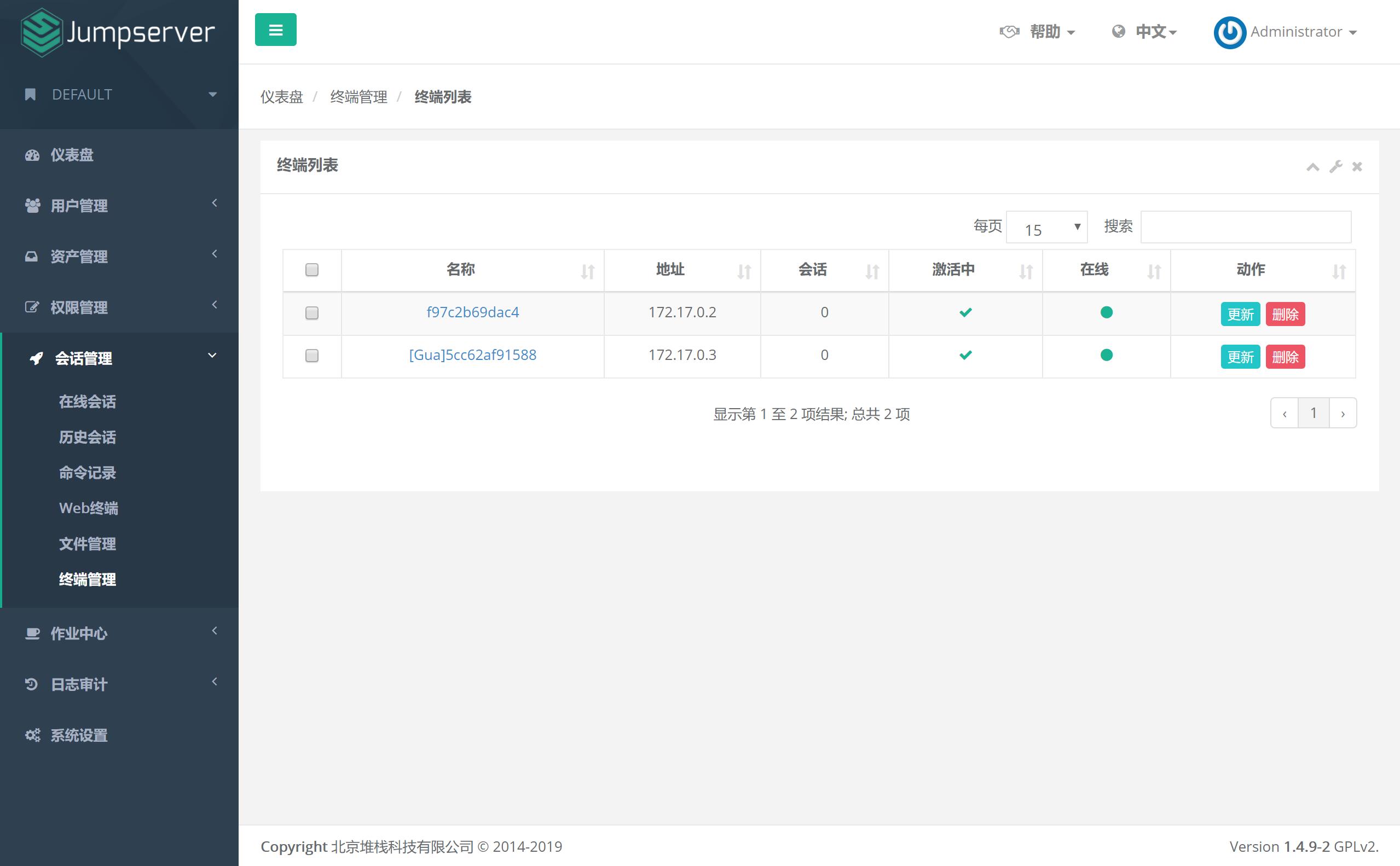
Task: Close the terminal list panel
Action: point(1357,167)
